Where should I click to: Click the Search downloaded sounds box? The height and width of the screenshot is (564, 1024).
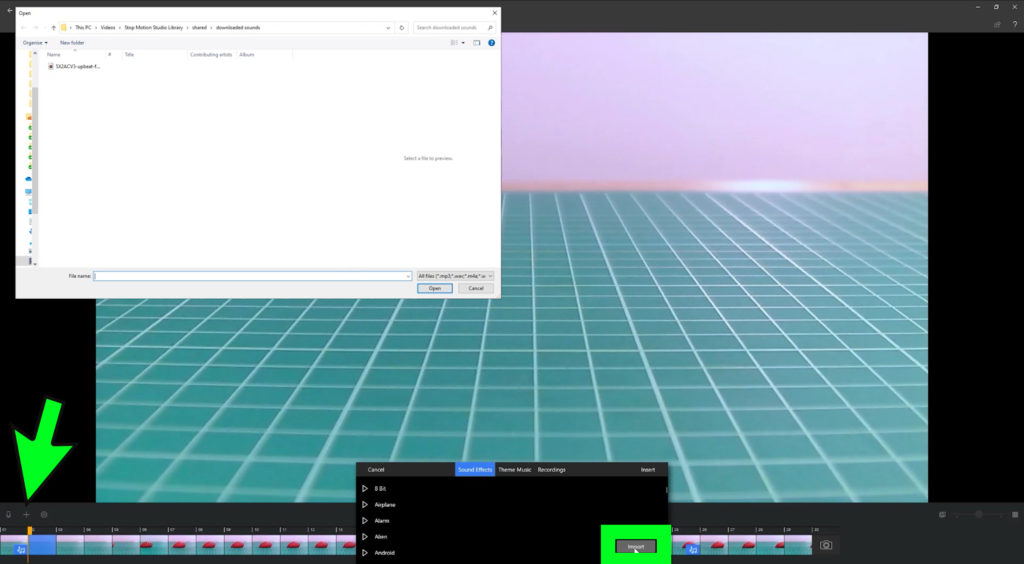click(x=455, y=27)
